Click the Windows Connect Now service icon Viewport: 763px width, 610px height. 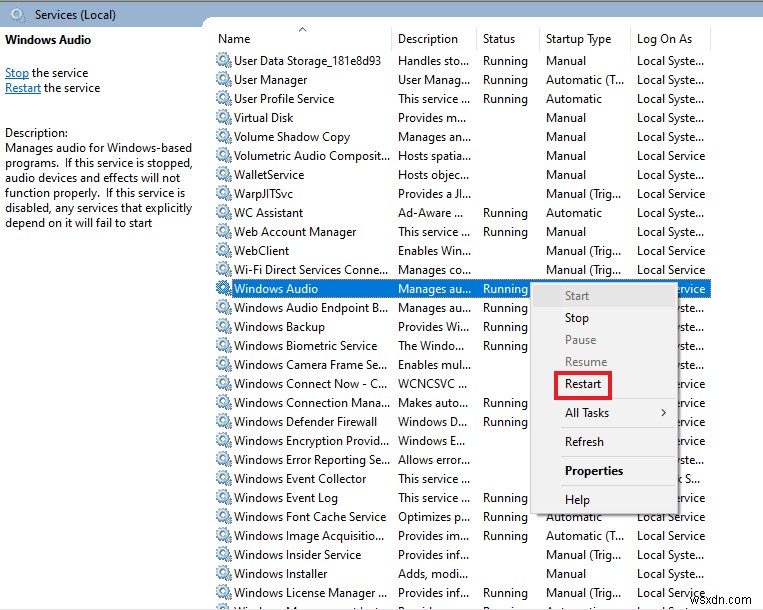[223, 383]
